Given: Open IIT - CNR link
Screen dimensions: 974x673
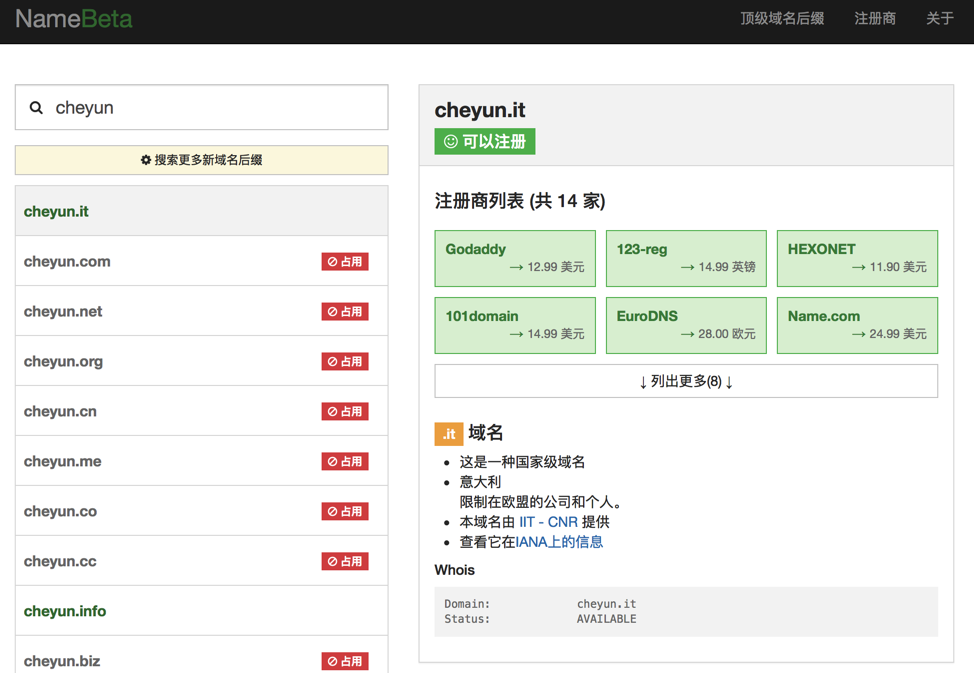Looking at the screenshot, I should [x=548, y=522].
